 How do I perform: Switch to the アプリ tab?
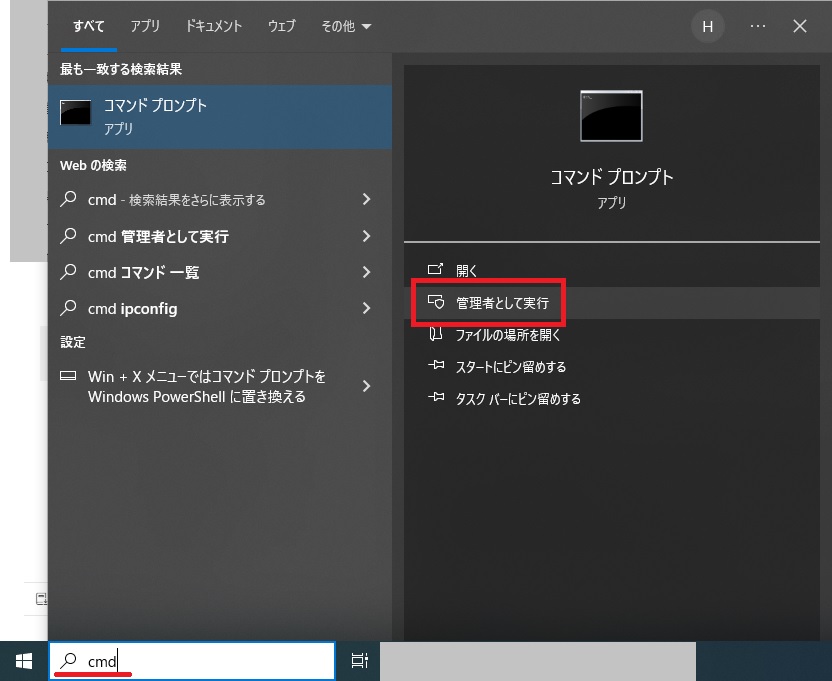pos(145,27)
